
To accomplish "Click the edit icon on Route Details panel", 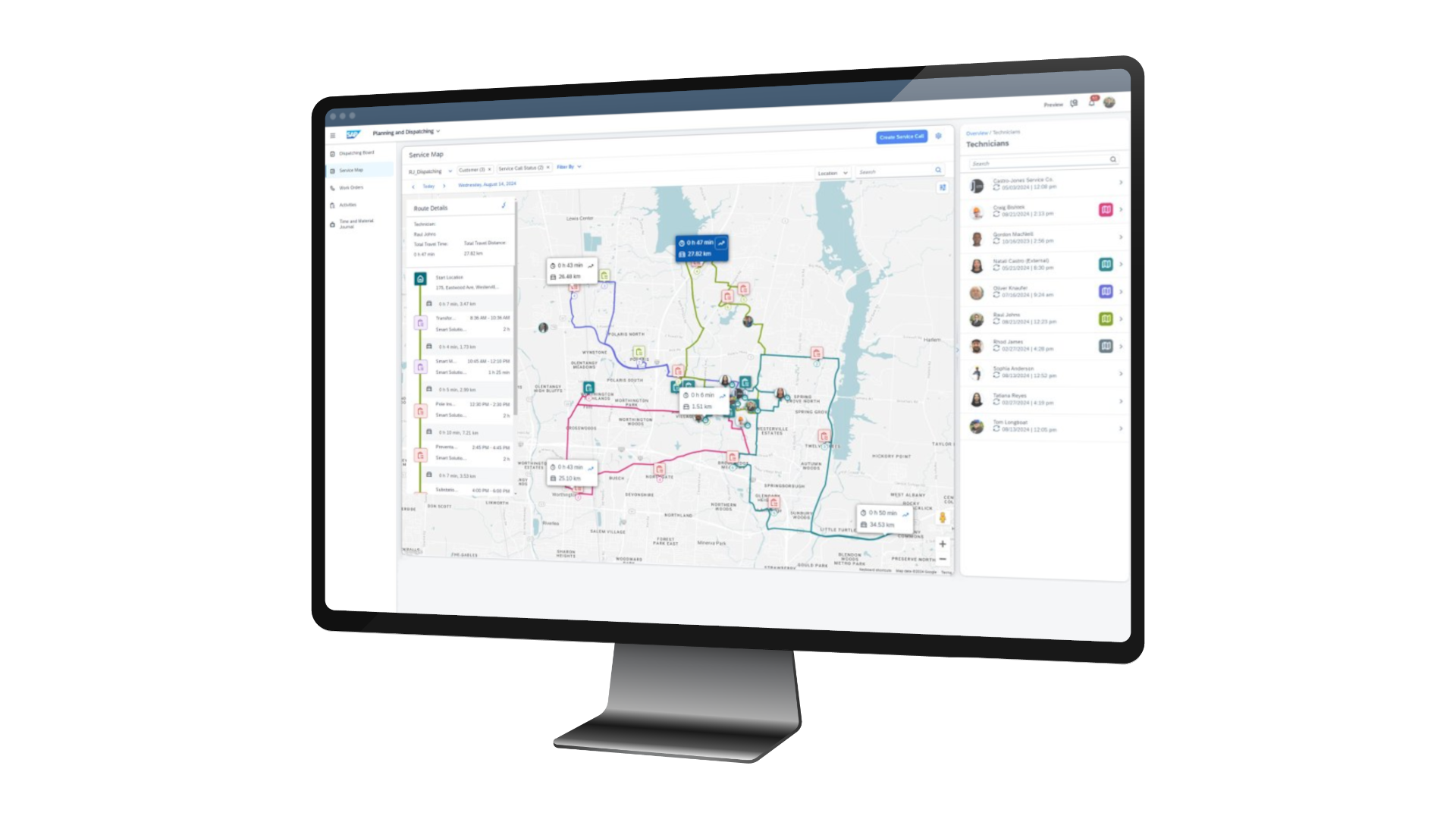I will coord(503,207).
